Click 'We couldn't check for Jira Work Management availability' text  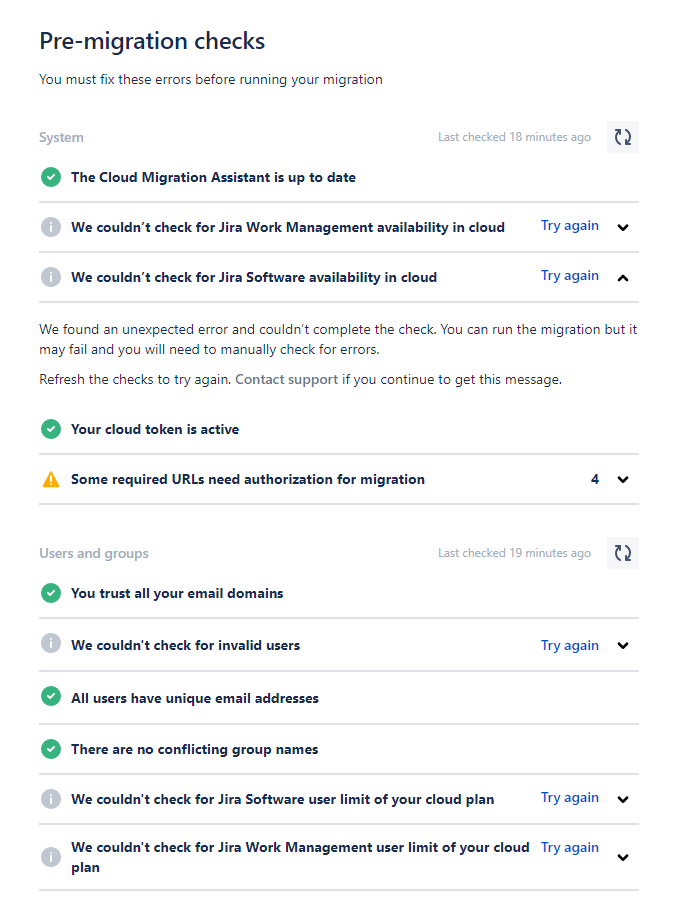[288, 227]
